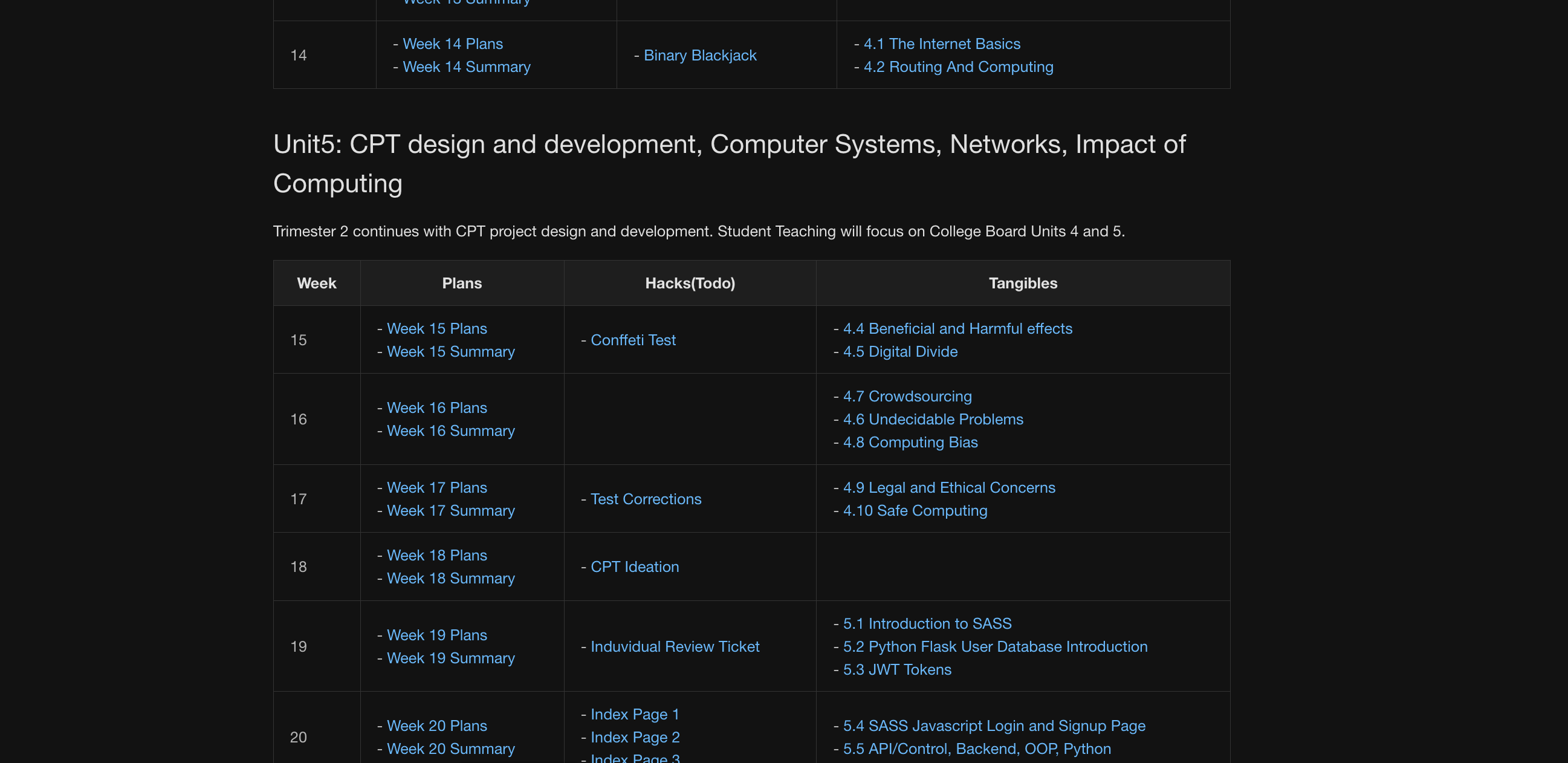This screenshot has height=763, width=1568.
Task: Open the Induvidual Review Ticket link
Action: (x=675, y=647)
